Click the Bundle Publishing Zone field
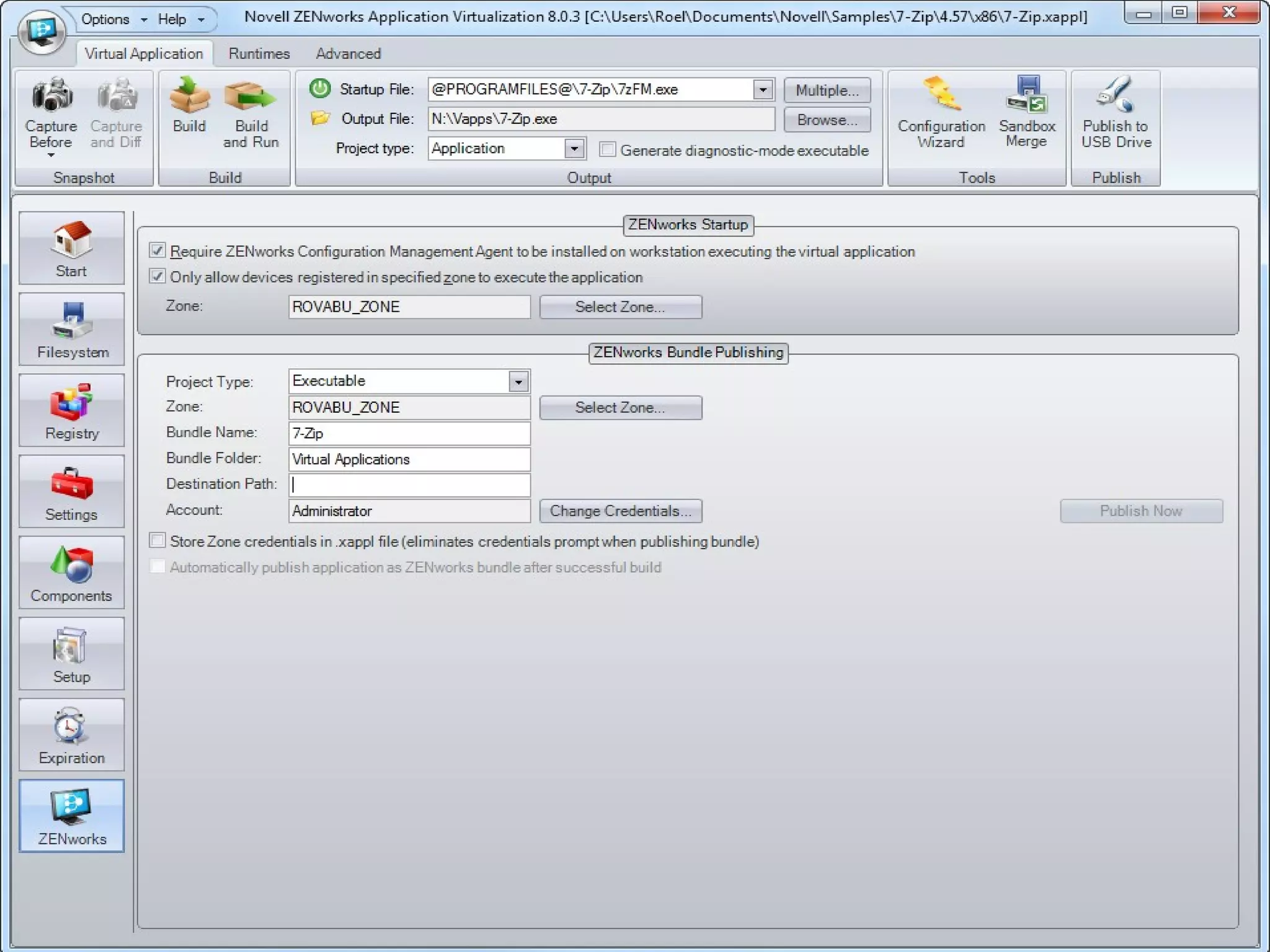This screenshot has height=952, width=1270. 409,407
